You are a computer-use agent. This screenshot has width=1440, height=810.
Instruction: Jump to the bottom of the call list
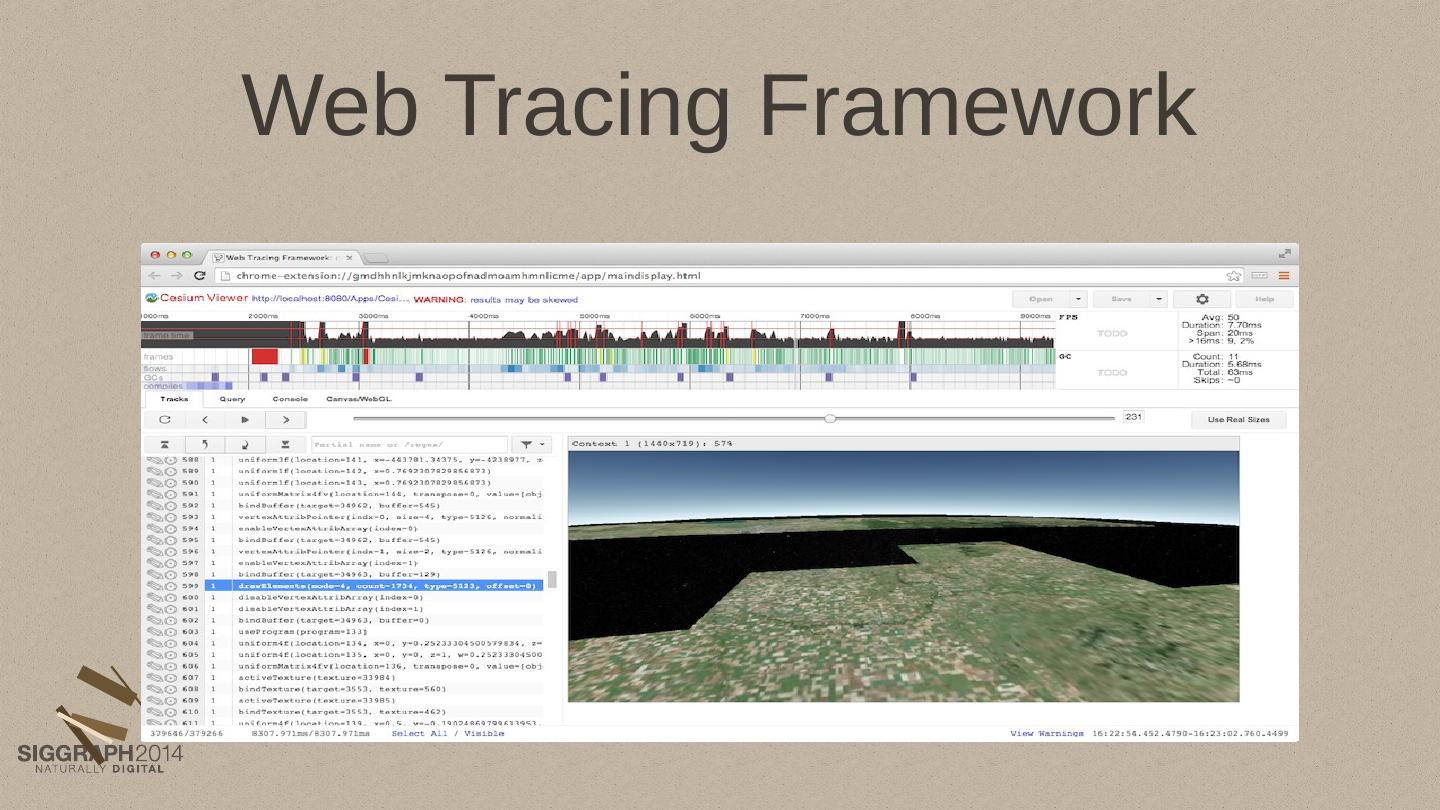286,445
